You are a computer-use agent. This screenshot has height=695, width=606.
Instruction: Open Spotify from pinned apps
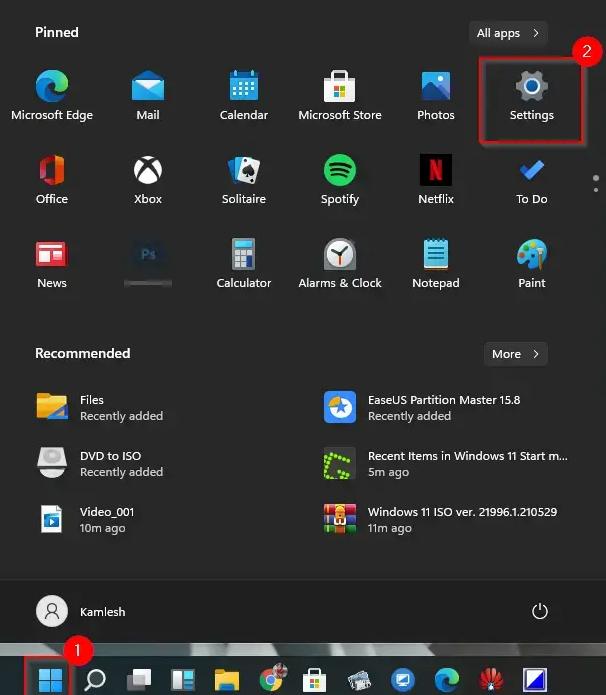(340, 179)
